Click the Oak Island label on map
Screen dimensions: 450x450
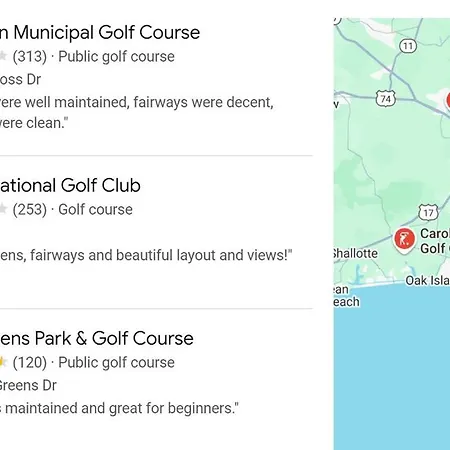click(428, 281)
